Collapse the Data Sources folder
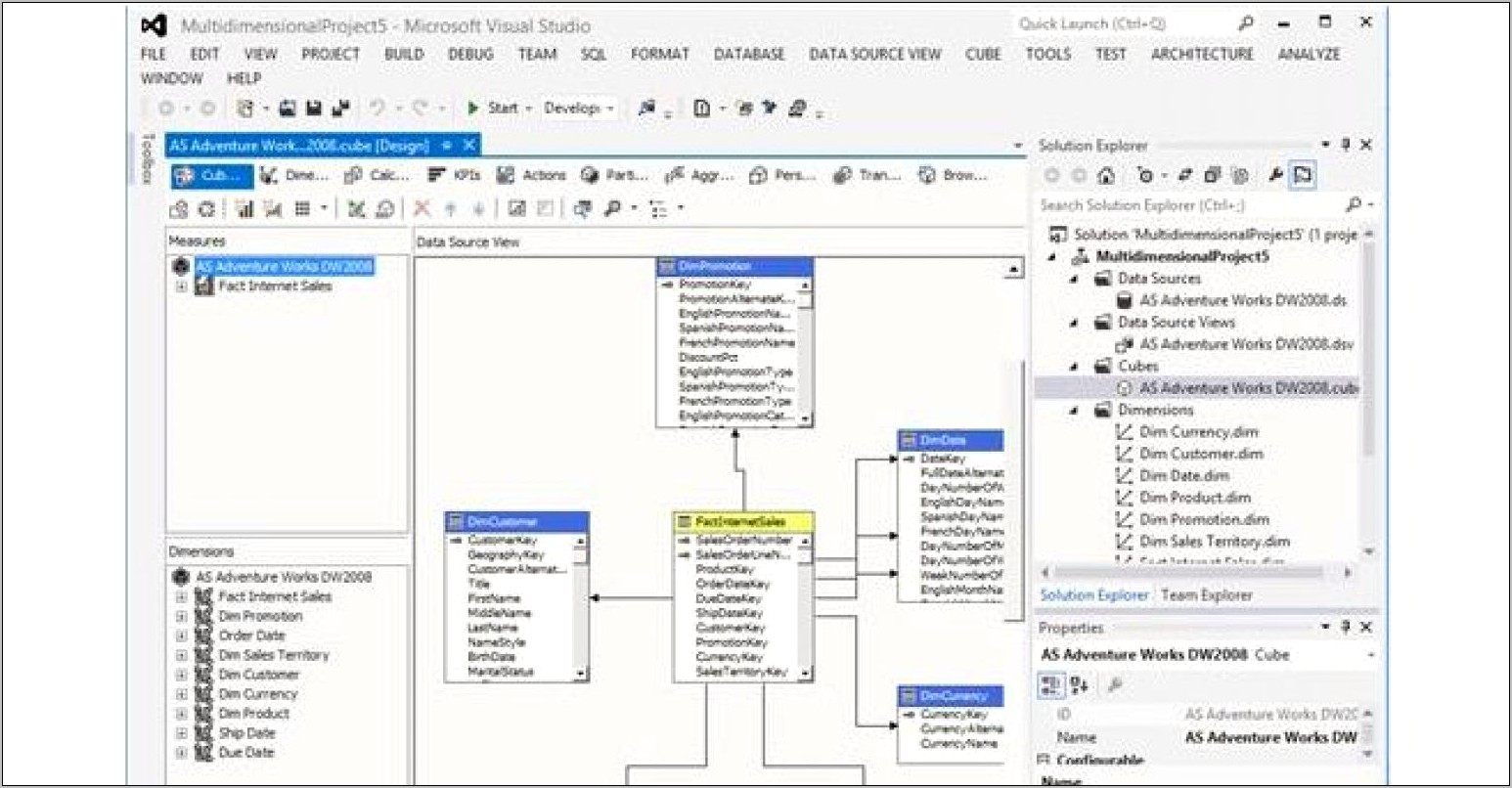The height and width of the screenshot is (788, 1512). [1075, 279]
